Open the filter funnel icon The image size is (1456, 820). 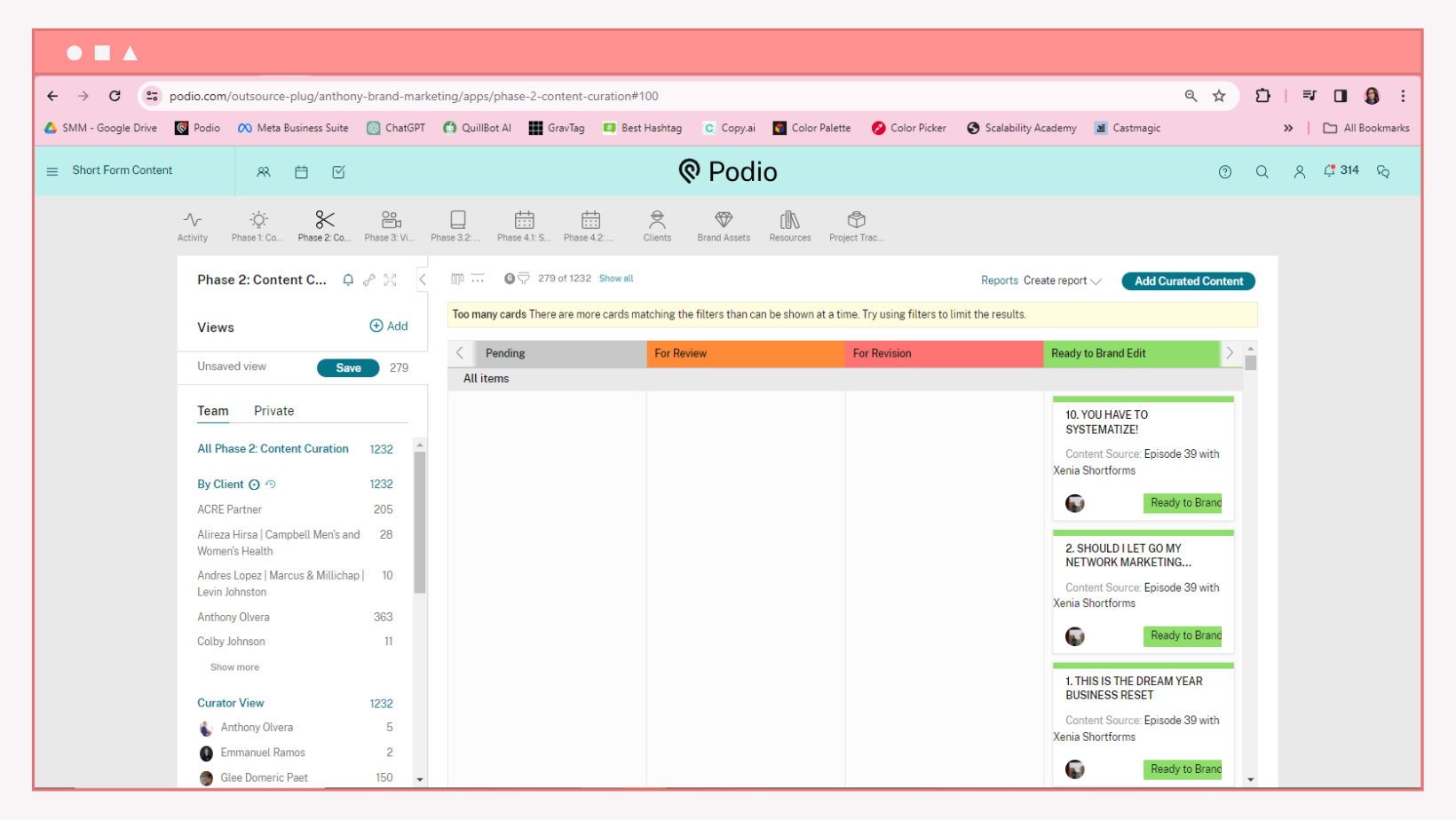pyautogui.click(x=524, y=279)
